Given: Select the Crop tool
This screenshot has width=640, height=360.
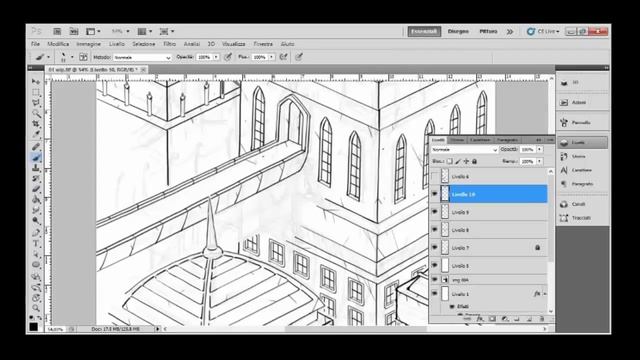Looking at the screenshot, I should click(36, 124).
